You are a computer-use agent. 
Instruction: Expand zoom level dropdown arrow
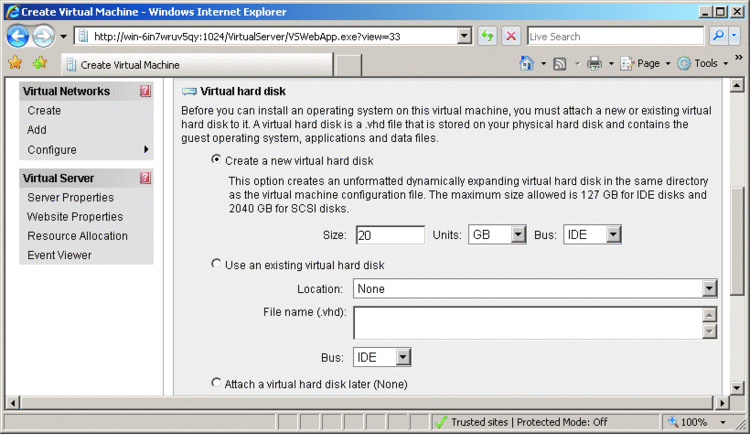[723, 423]
